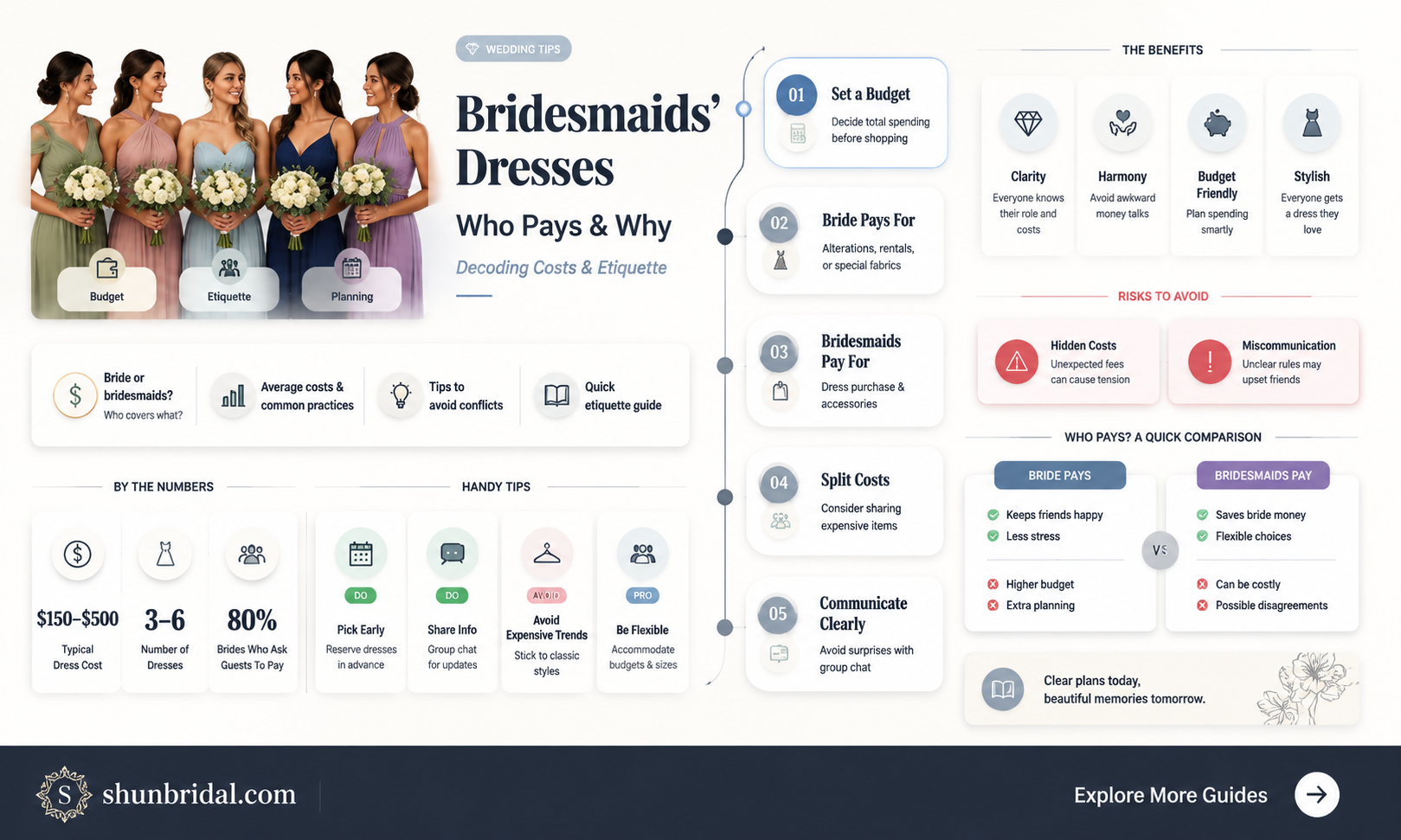This screenshot has height=840, width=1401.
Task: Click the shopping bag icon under step 03
Action: coord(781,391)
